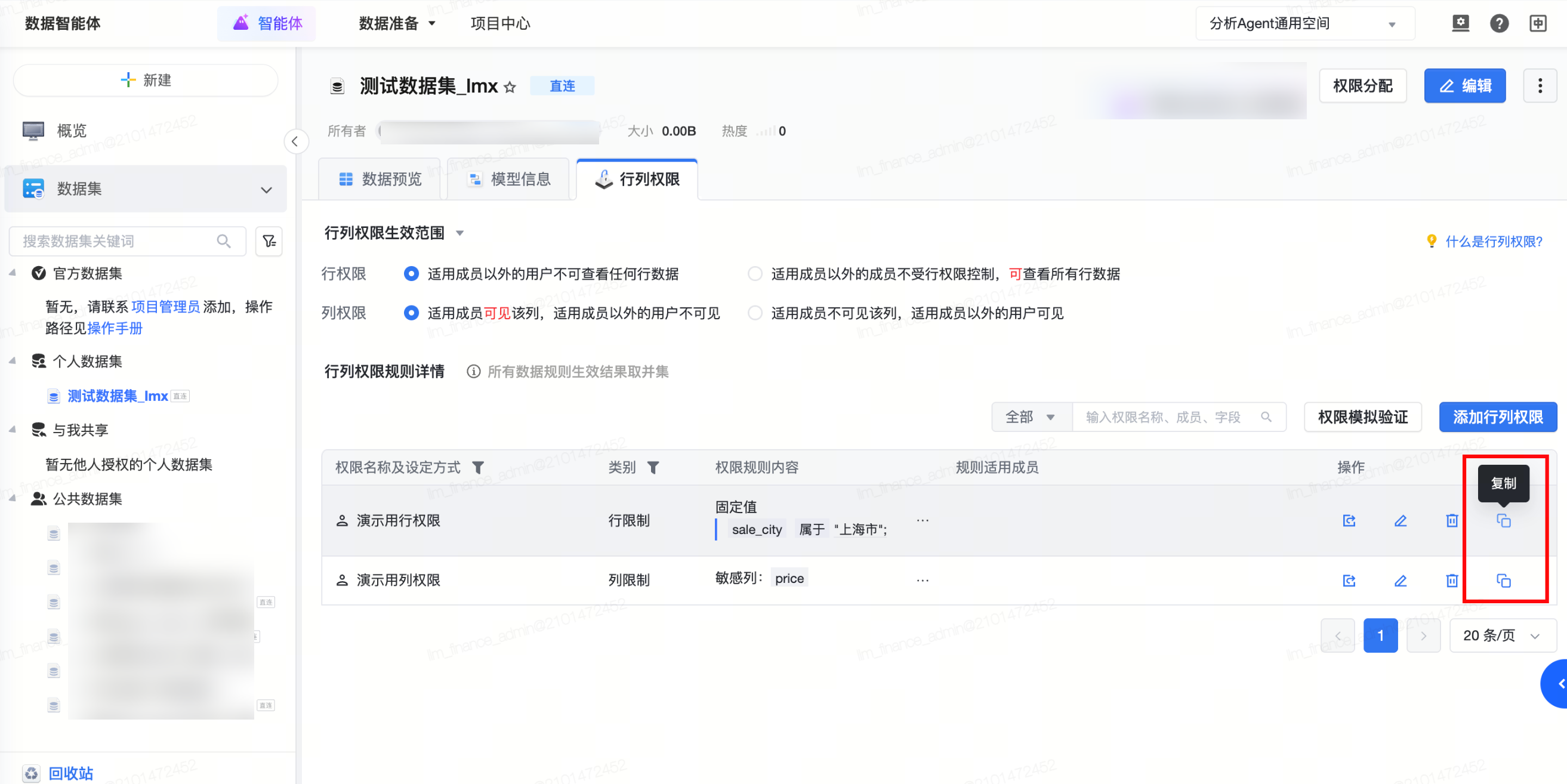The height and width of the screenshot is (784, 1567).
Task: Open the 全部 filter dropdown
Action: 1031,416
